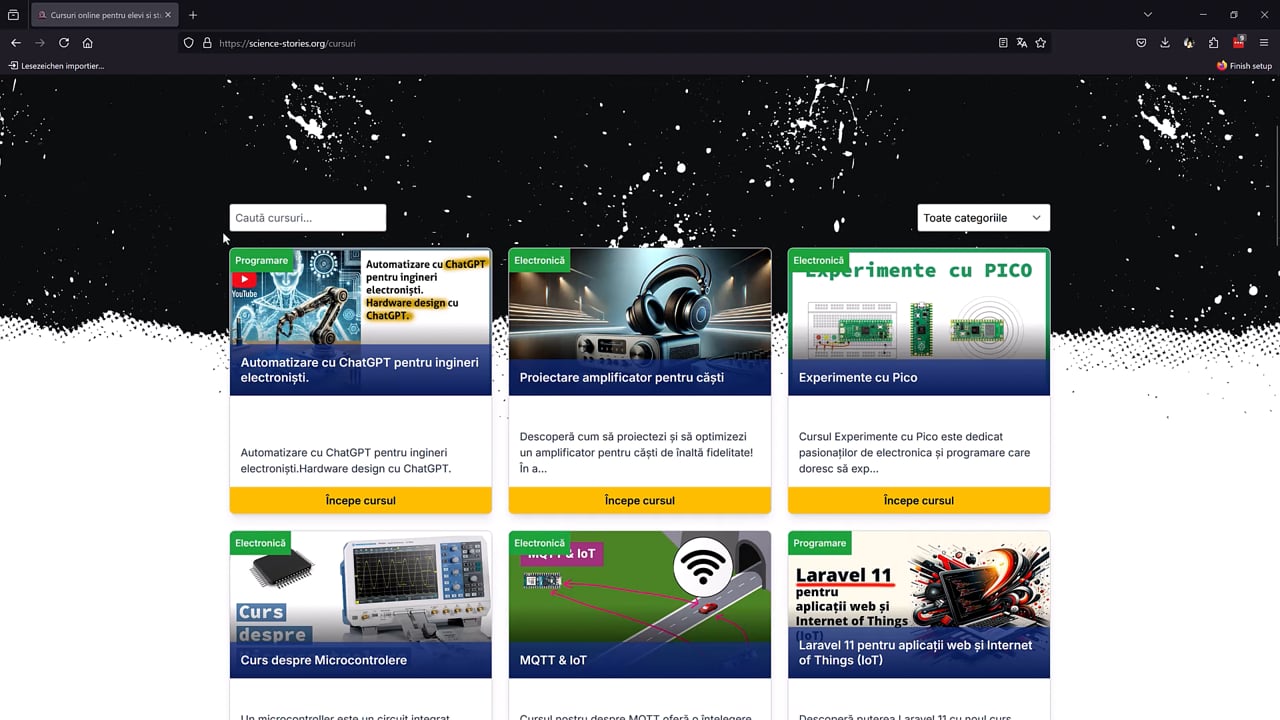Close the Cursuri online tab

168,15
